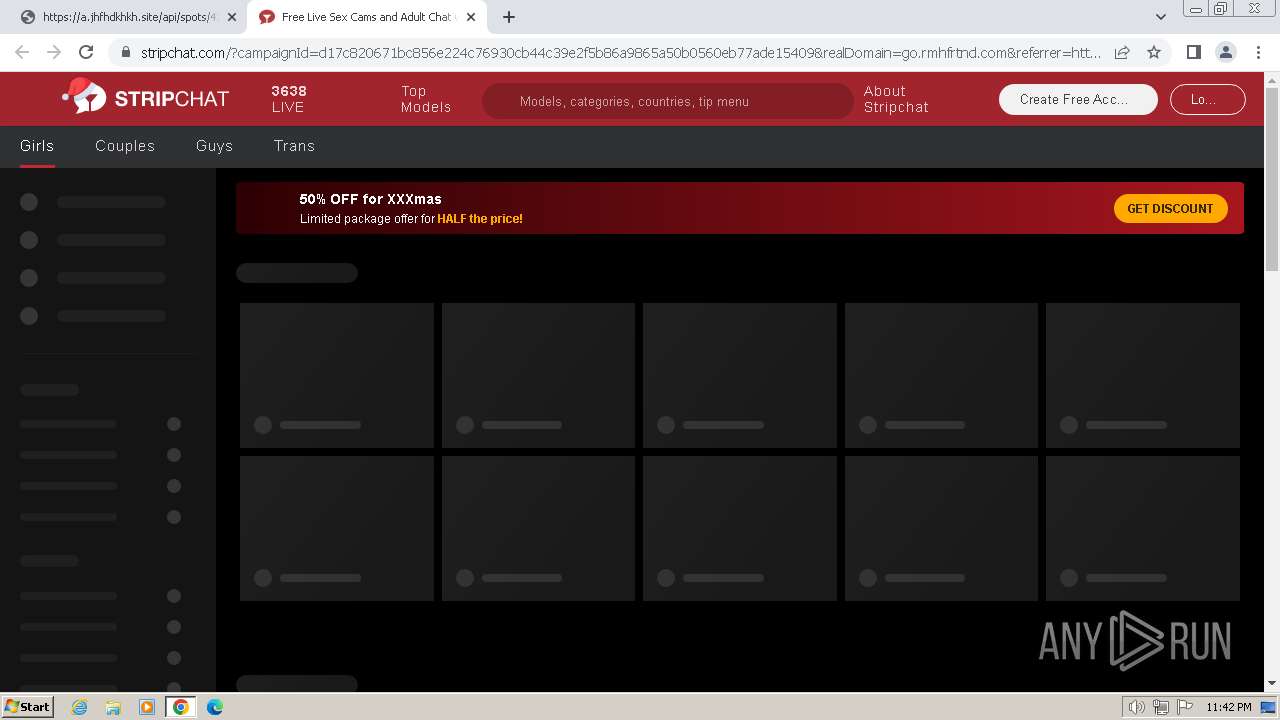Click the scrollbar up arrow

pyautogui.click(x=1272, y=79)
